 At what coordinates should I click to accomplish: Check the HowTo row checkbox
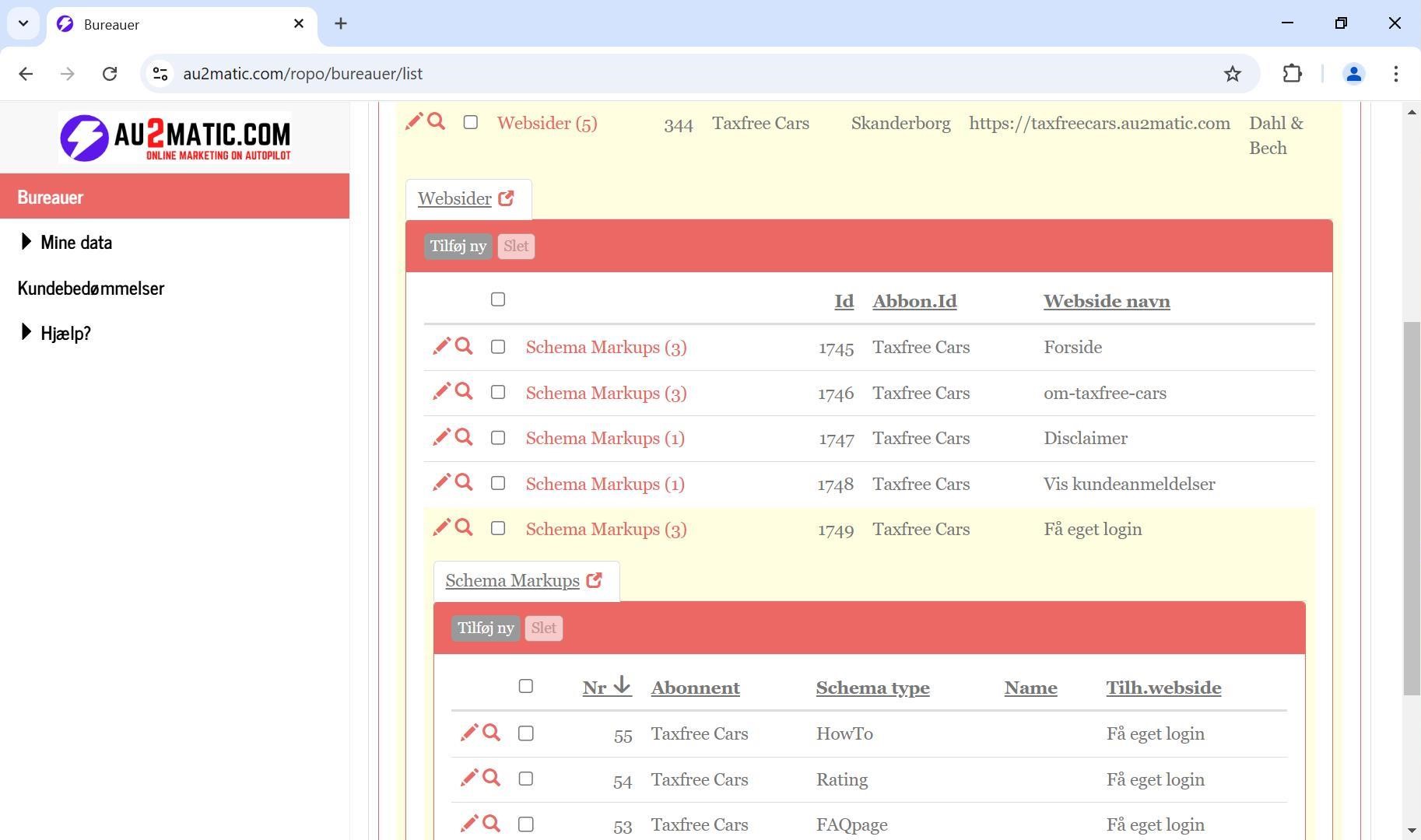(526, 733)
